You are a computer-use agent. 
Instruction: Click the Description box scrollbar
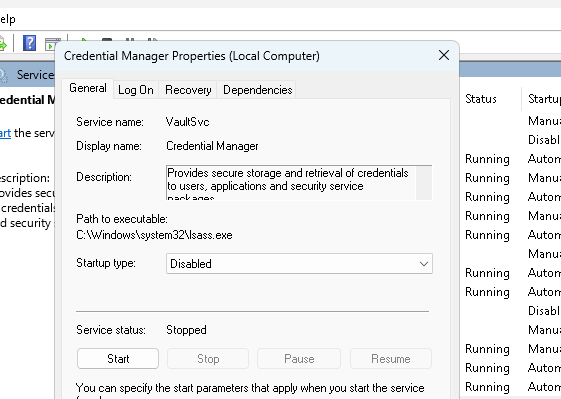tap(424, 183)
